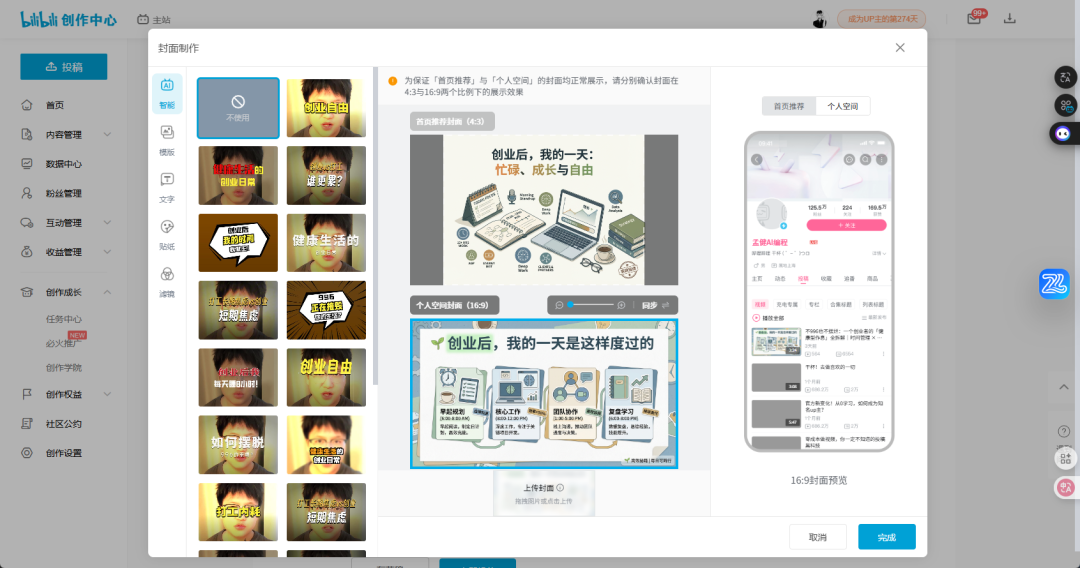Click the template list scrollbar
The width and height of the screenshot is (1080, 568).
375,227
